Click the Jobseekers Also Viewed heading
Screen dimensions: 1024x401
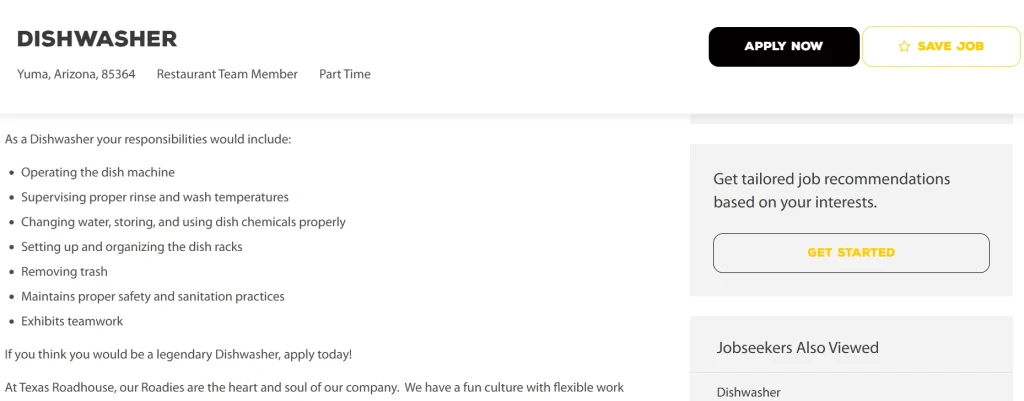coord(797,348)
